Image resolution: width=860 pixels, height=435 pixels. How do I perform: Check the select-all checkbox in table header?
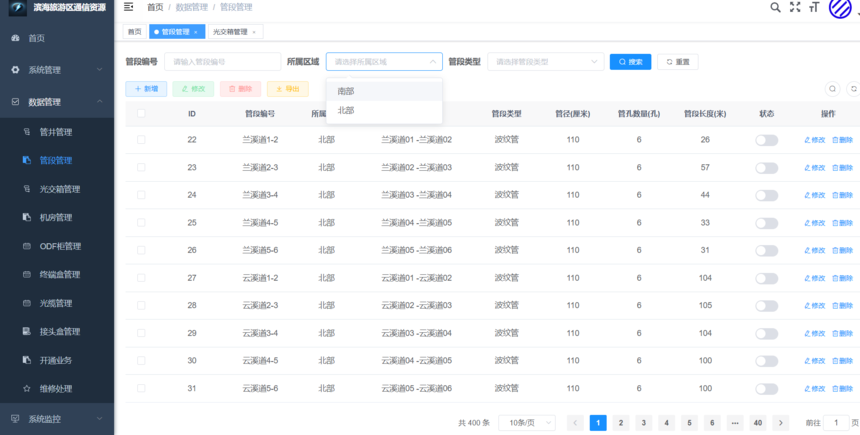point(141,114)
